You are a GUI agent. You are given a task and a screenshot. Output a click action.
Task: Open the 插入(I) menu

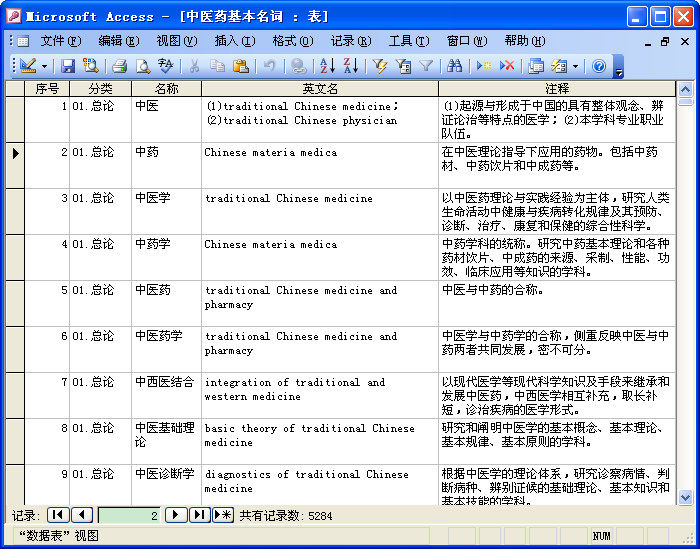[x=235, y=41]
